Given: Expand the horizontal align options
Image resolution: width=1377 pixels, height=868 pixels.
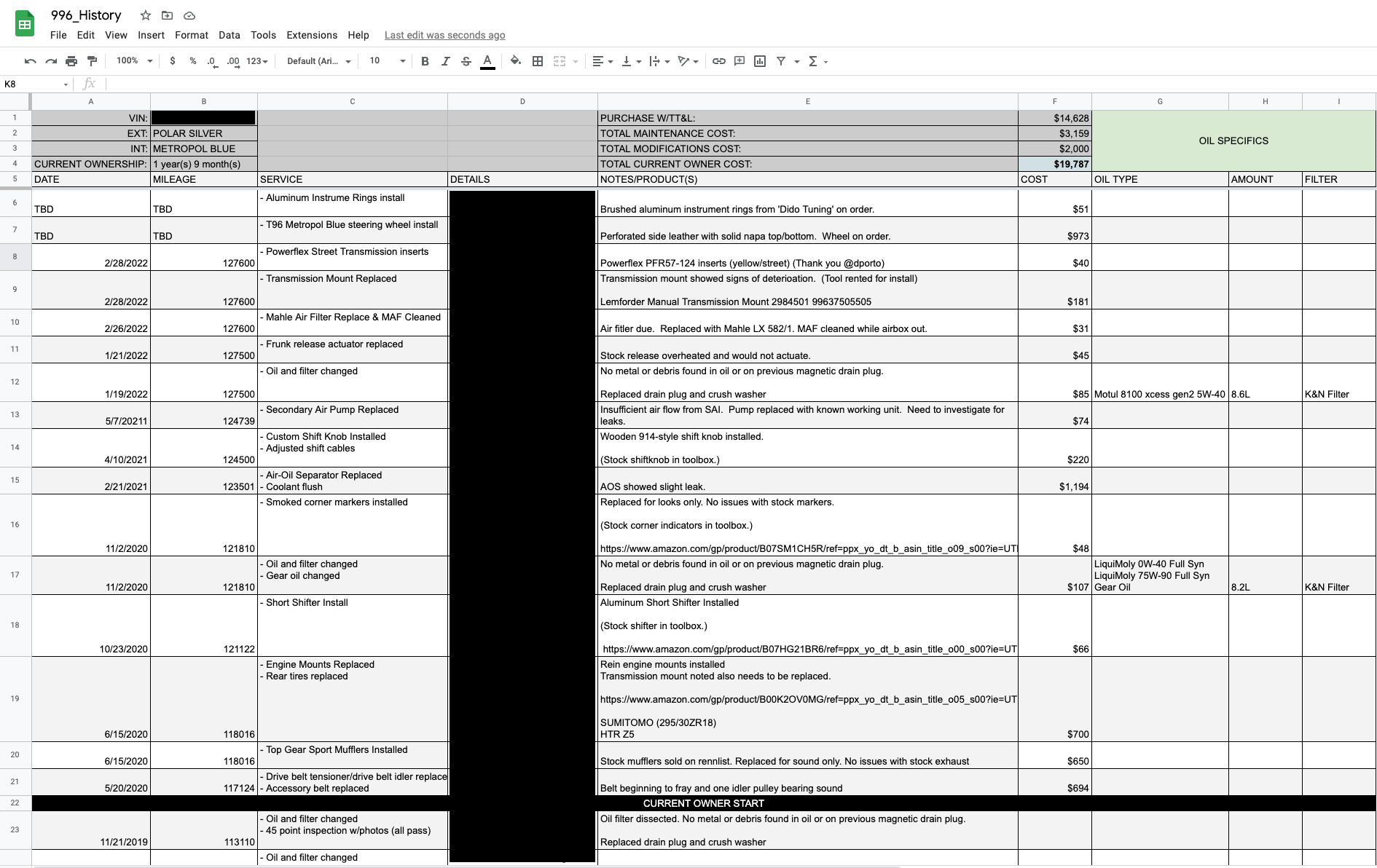Looking at the screenshot, I should point(609,61).
